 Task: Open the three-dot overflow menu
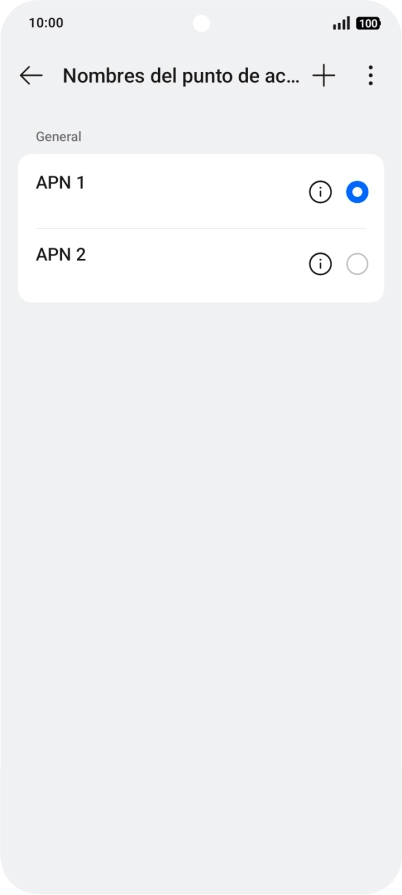point(371,75)
